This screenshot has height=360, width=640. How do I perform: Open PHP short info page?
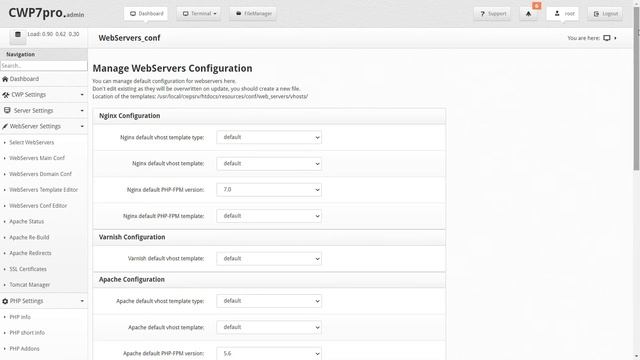[x=27, y=333]
